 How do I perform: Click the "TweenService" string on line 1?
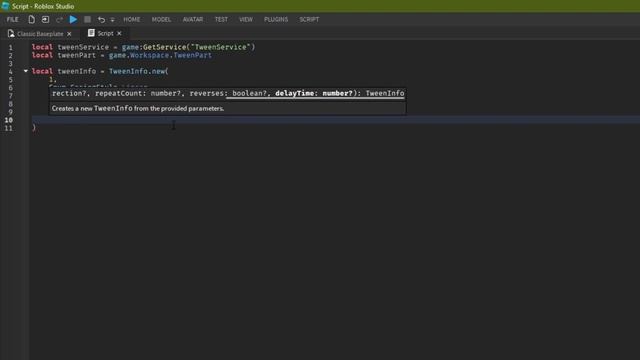click(x=220, y=47)
